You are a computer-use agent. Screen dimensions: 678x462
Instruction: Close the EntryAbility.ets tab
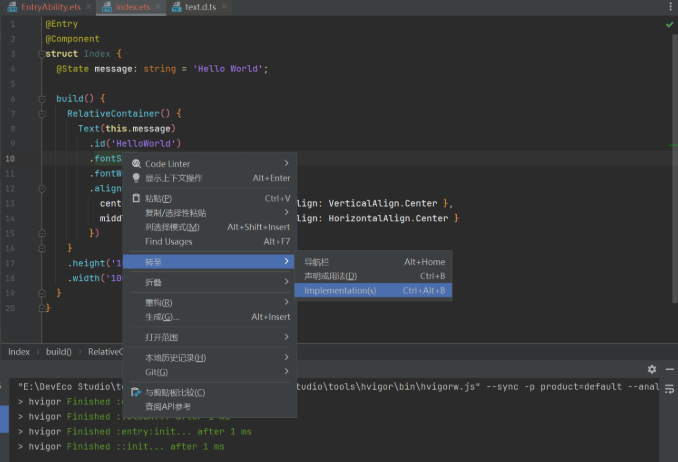(88, 7)
